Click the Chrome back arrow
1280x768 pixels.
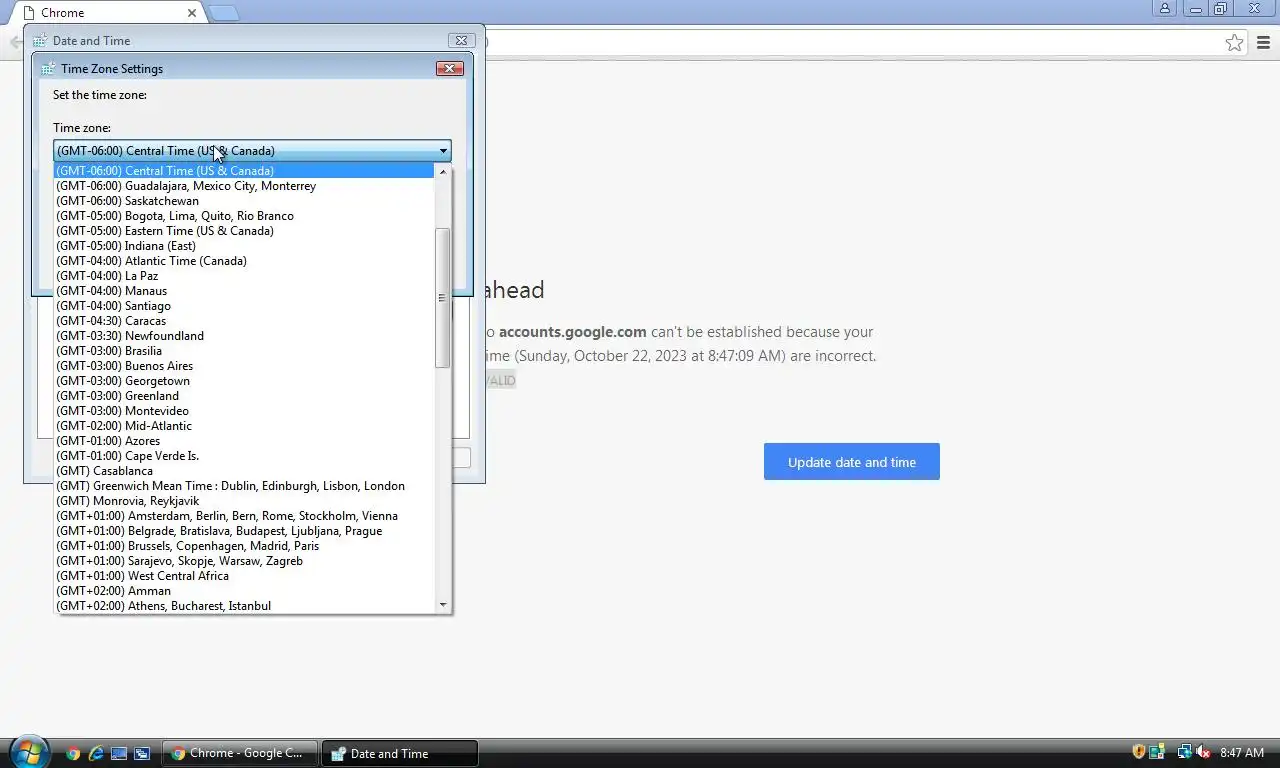[x=16, y=42]
